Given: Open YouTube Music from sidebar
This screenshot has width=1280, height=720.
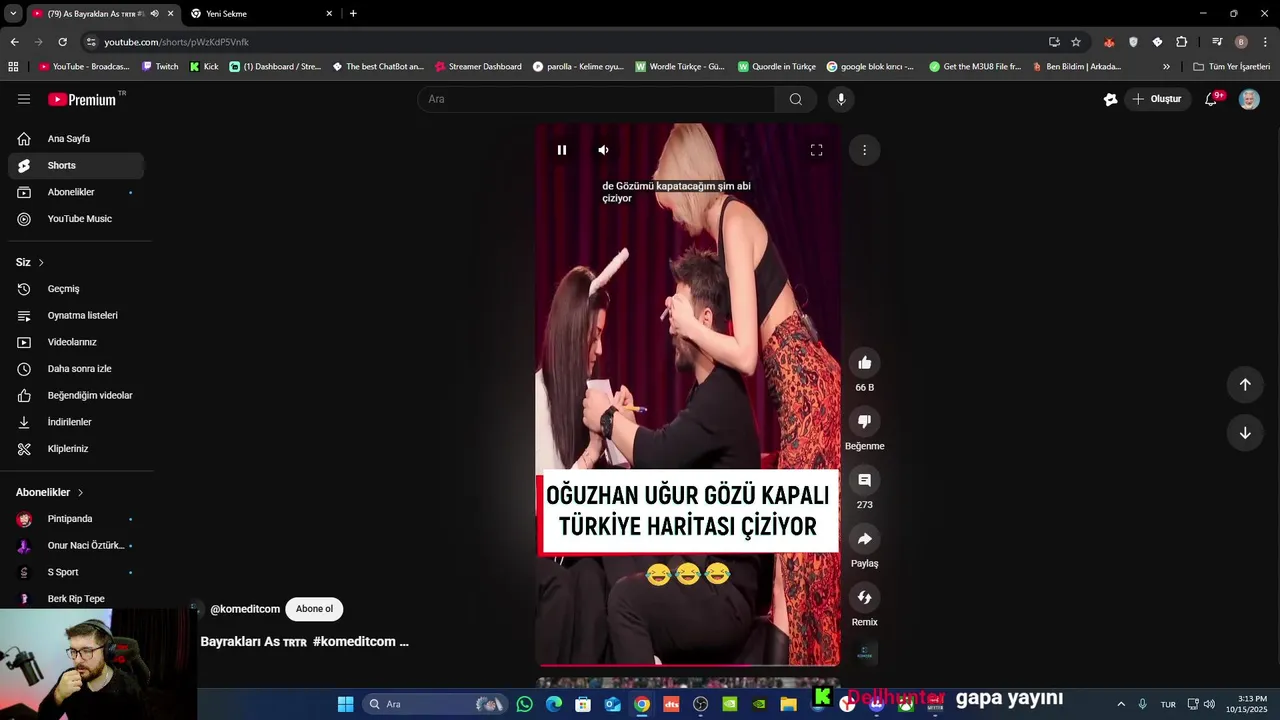Looking at the screenshot, I should [x=76, y=219].
